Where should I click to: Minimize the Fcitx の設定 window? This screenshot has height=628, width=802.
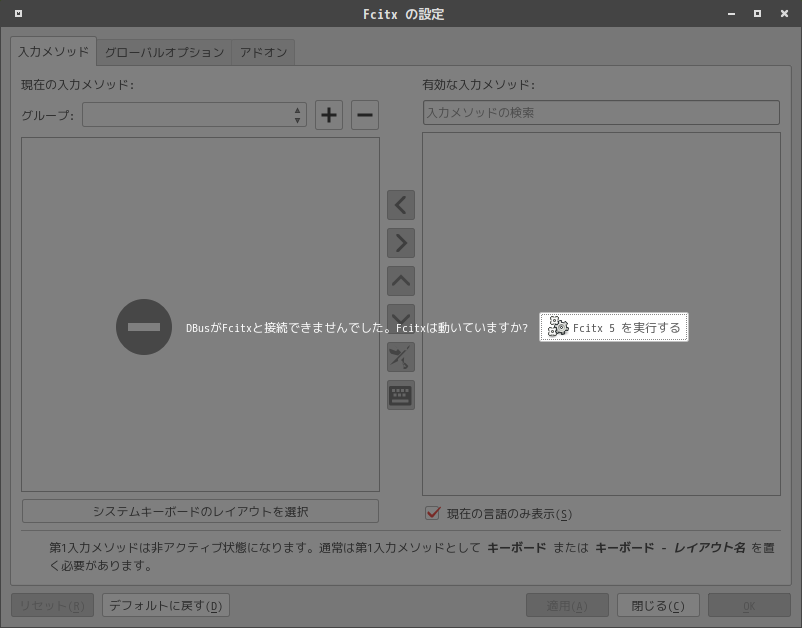coord(731,14)
